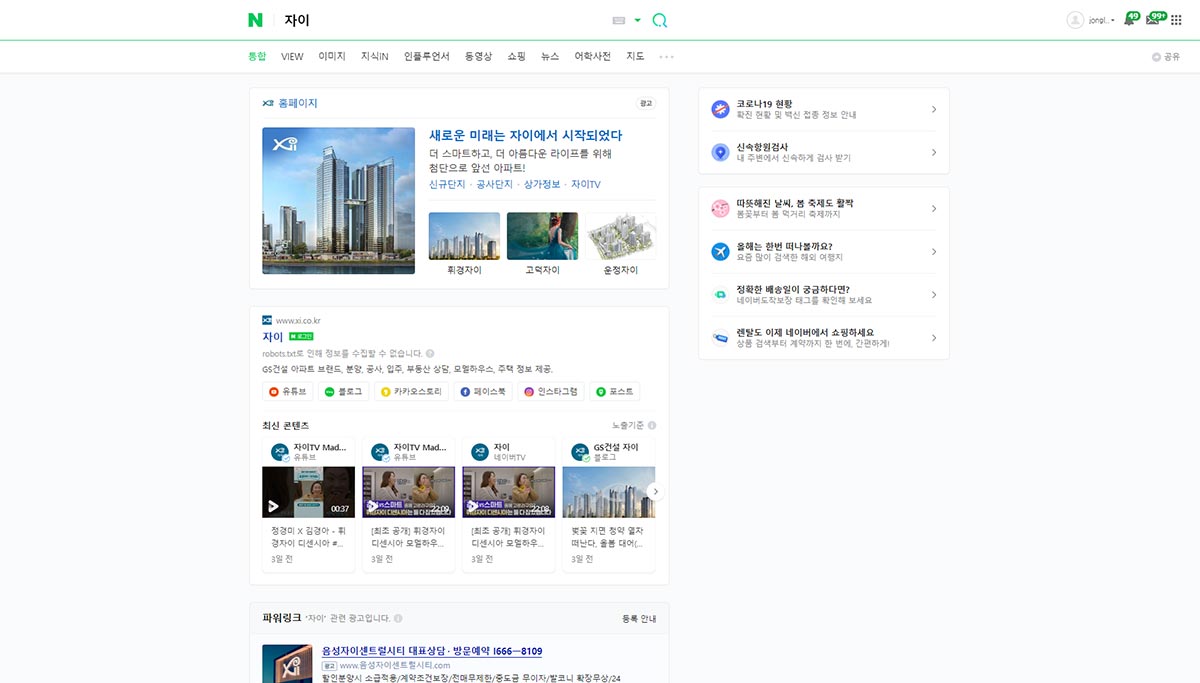Image resolution: width=1200 pixels, height=683 pixels.
Task: Open the 포스트 channel button
Action: (615, 392)
